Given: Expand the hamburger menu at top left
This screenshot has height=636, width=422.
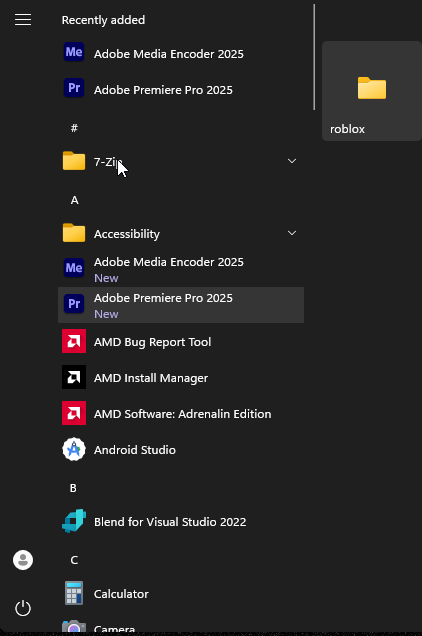Looking at the screenshot, I should [23, 19].
